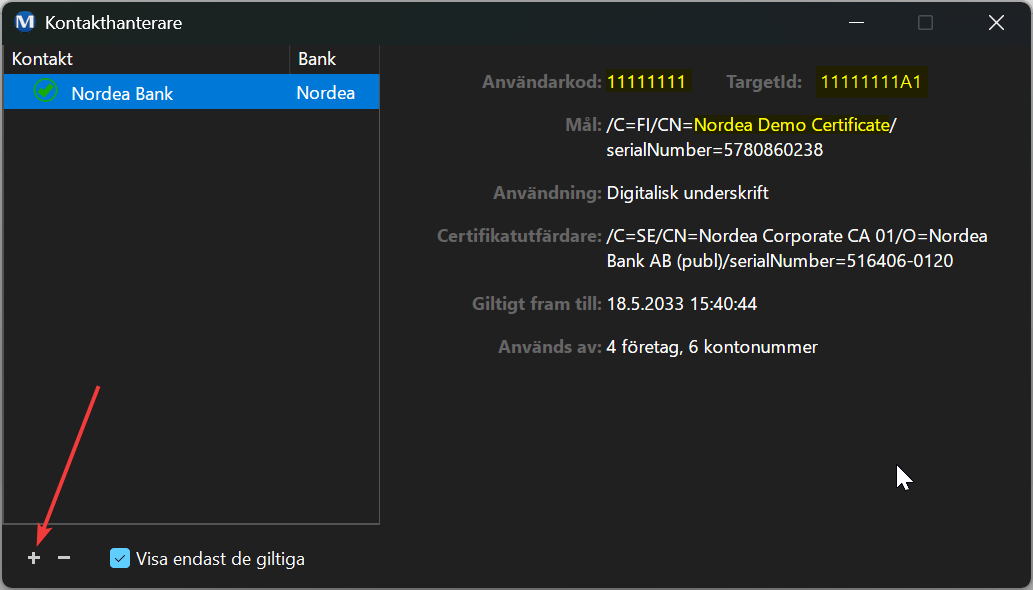The width and height of the screenshot is (1033, 590).
Task: Untick the 'Visa endast de giltiga' checkbox
Action: pyautogui.click(x=120, y=558)
